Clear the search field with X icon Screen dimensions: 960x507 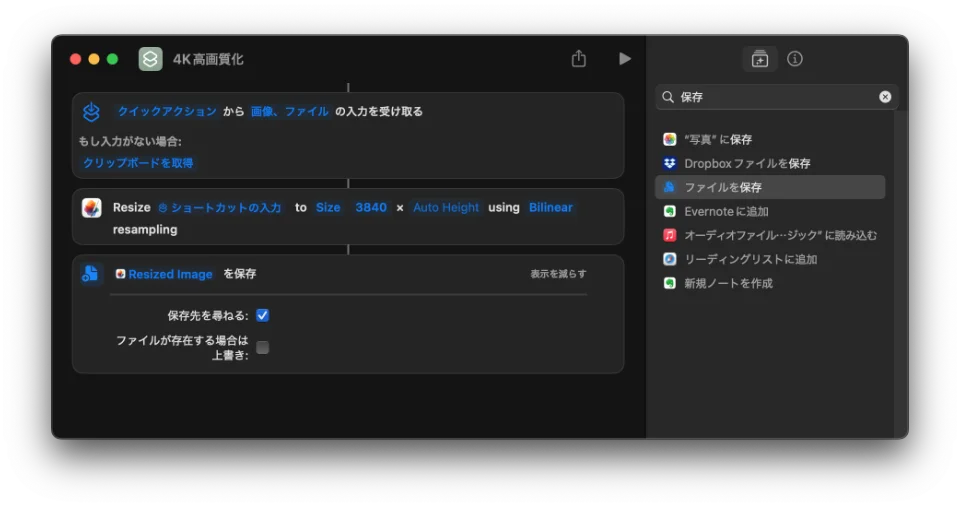pos(885,97)
